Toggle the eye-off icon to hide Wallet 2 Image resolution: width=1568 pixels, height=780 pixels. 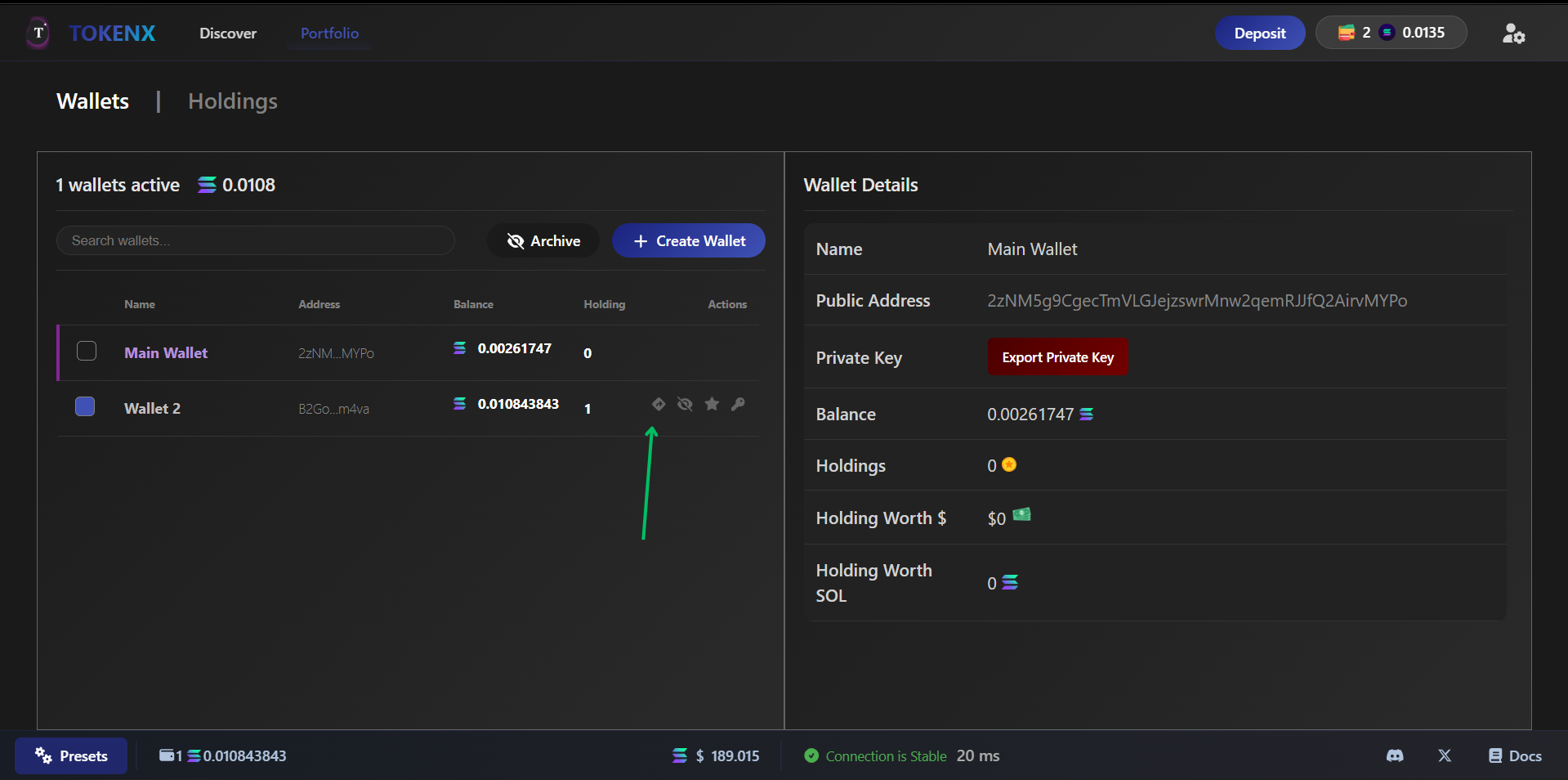click(x=685, y=404)
